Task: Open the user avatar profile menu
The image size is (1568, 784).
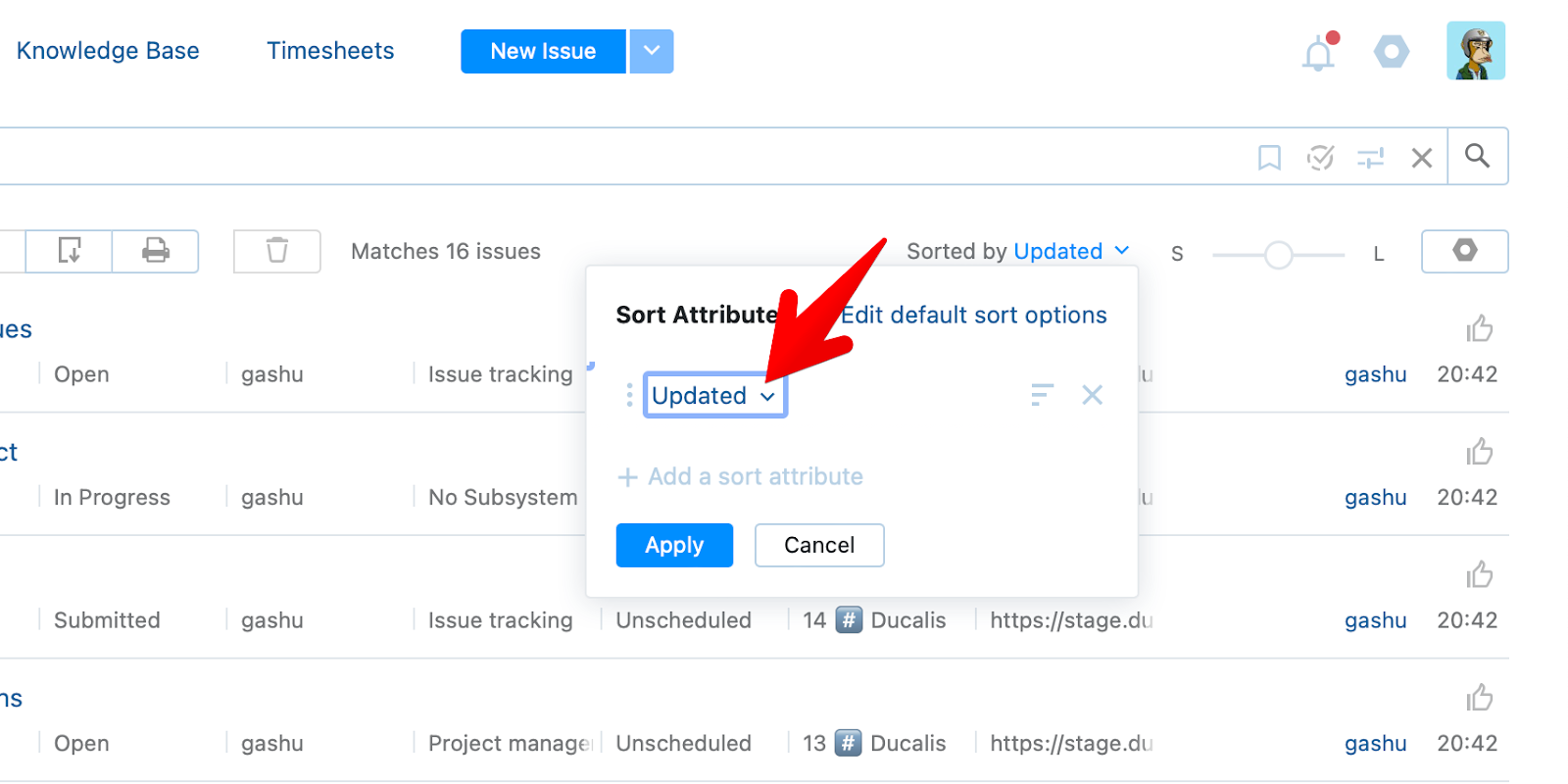Action: click(x=1475, y=51)
